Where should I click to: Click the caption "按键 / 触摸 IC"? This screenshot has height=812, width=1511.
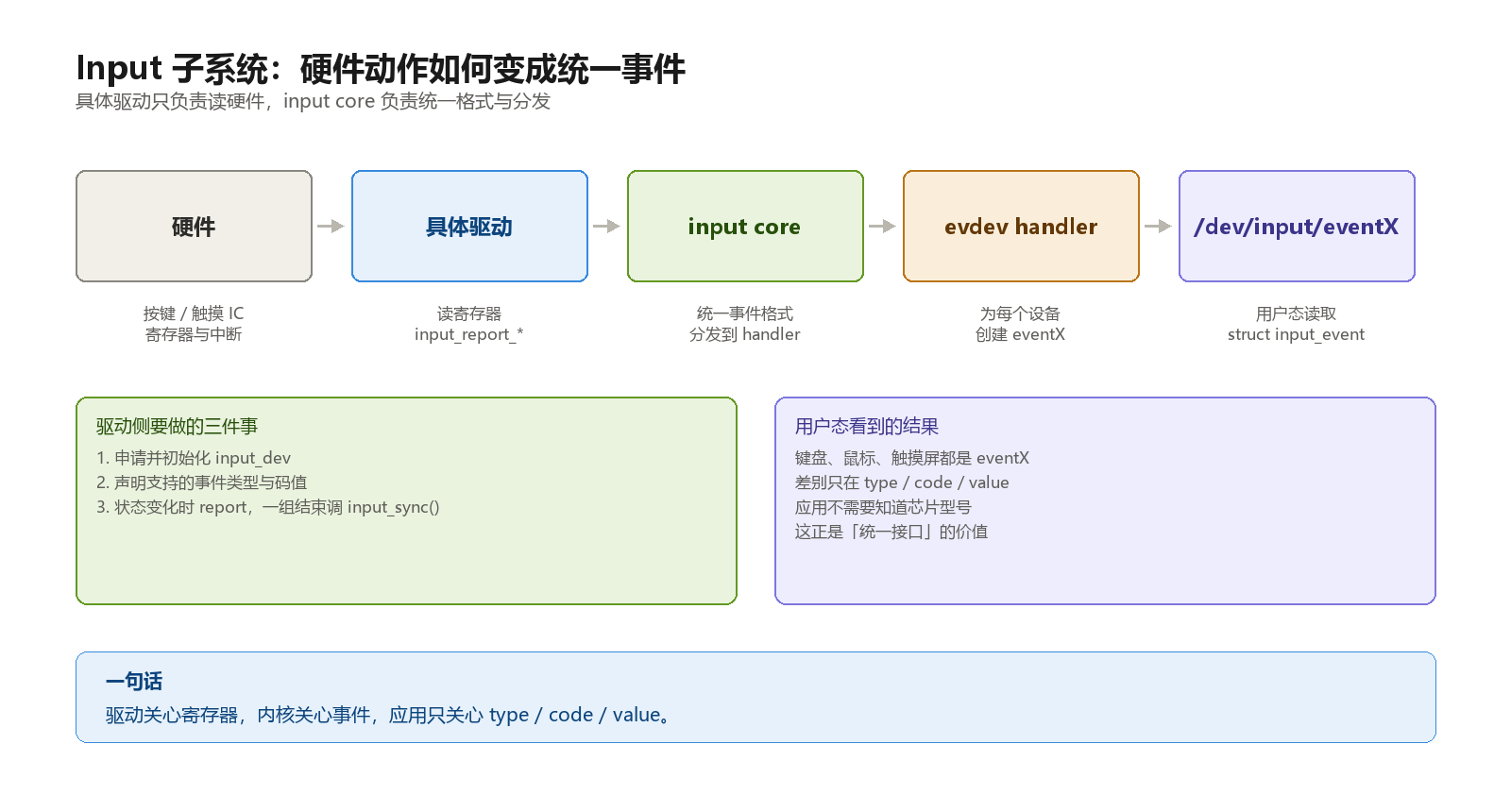194,313
